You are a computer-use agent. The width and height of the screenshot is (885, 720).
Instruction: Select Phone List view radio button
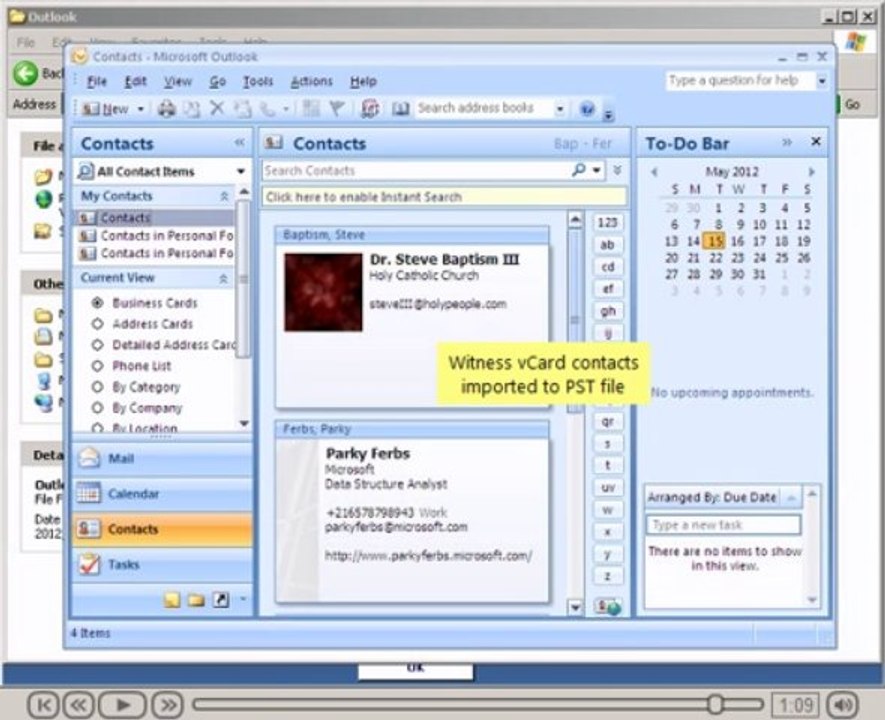[x=97, y=366]
